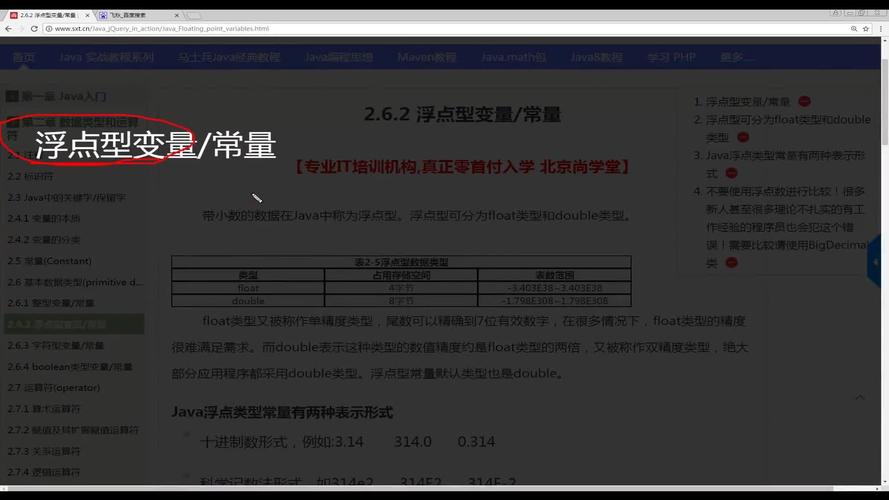Click heading 'Java浮点类型常量有两种表示形式'
The image size is (889, 500).
[282, 412]
